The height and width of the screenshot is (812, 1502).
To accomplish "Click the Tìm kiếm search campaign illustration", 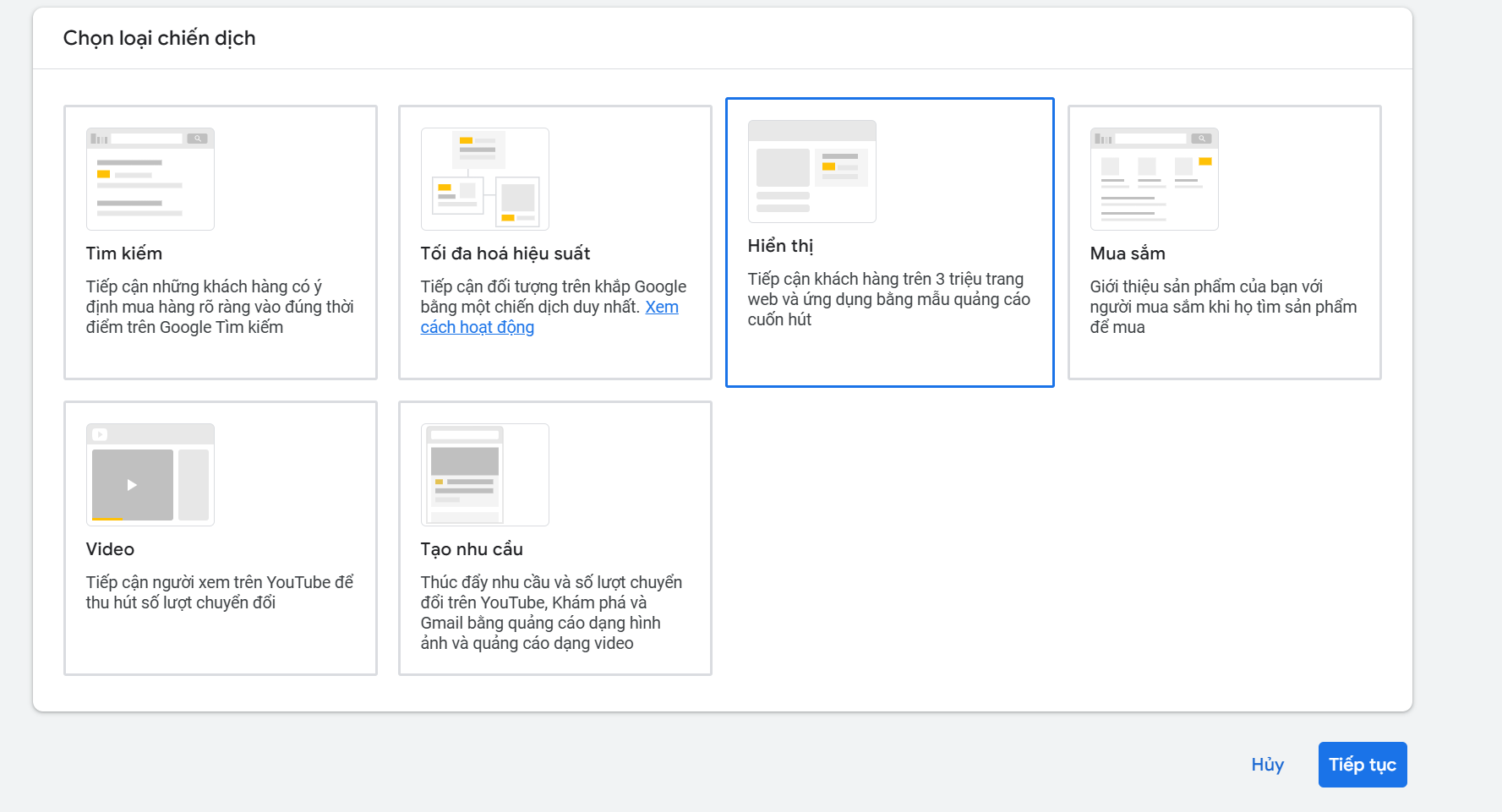I will click(x=150, y=179).
